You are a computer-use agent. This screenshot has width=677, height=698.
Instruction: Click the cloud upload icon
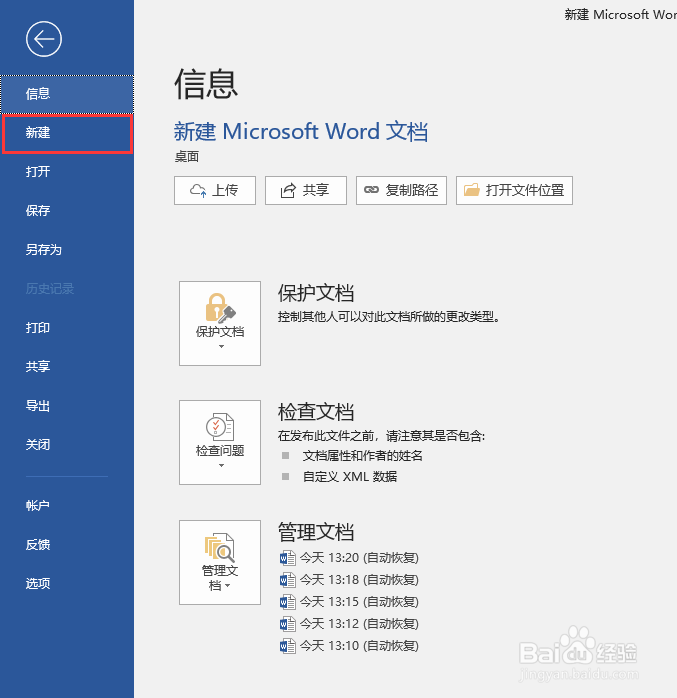point(198,191)
